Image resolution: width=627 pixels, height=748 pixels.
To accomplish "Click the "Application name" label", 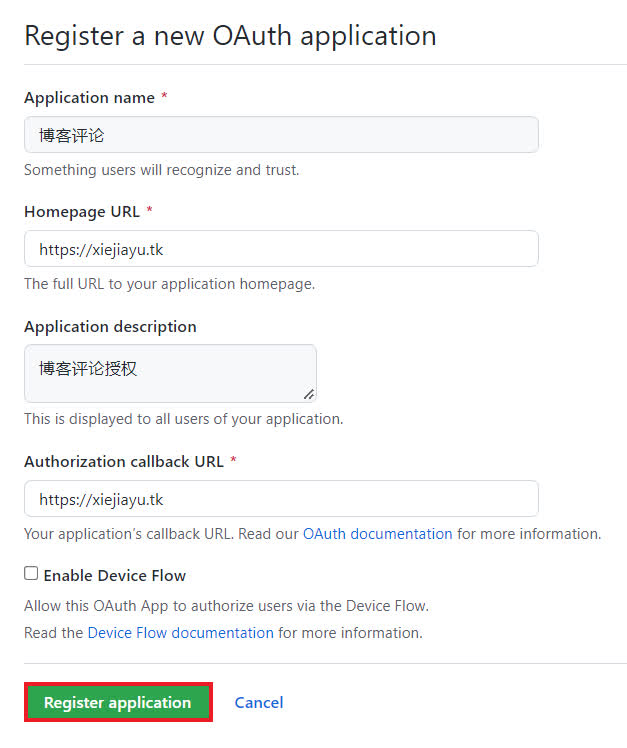I will pos(89,98).
